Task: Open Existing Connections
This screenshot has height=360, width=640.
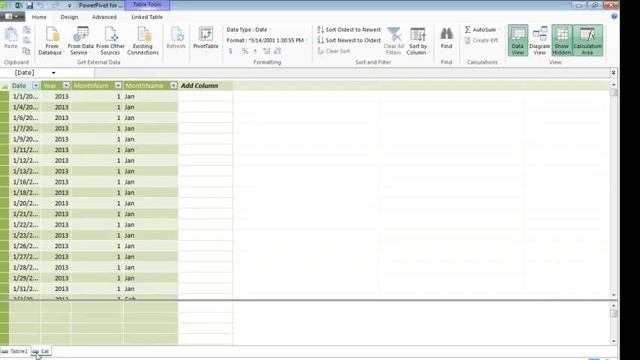Action: 143,41
